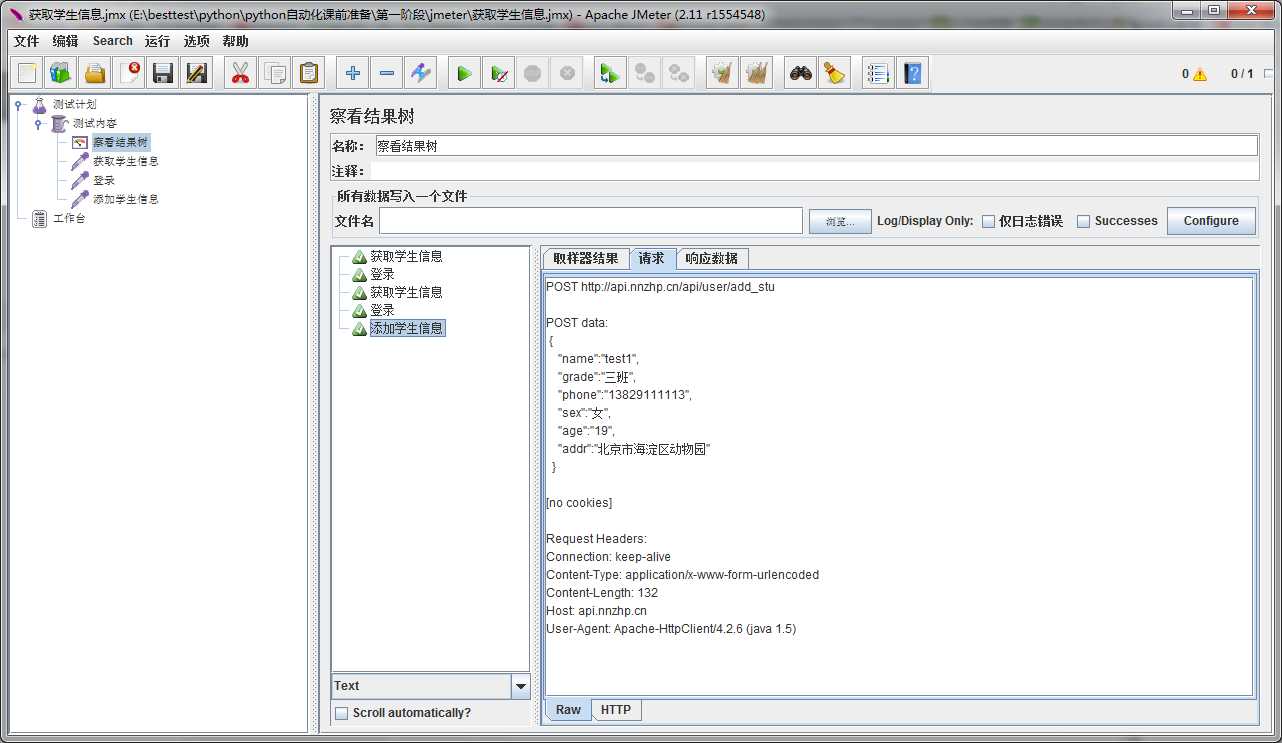Switch to the HTTP bottom tab

(x=616, y=710)
